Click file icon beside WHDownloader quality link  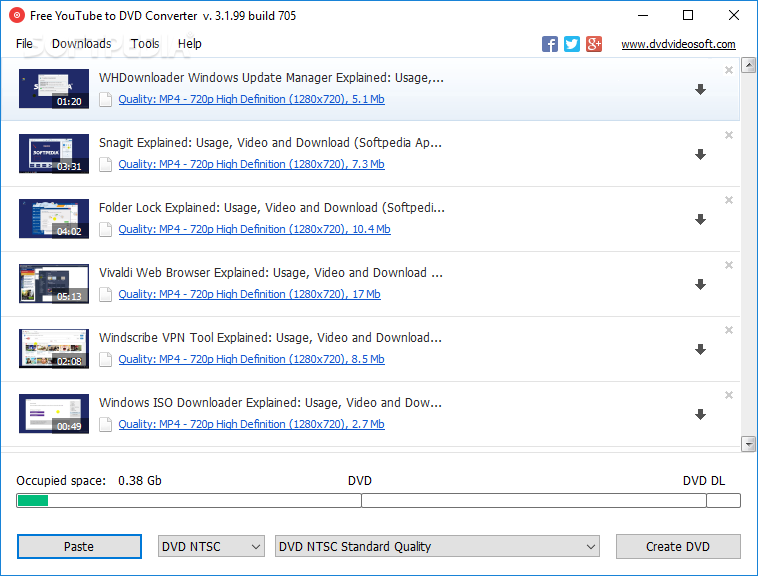[105, 100]
